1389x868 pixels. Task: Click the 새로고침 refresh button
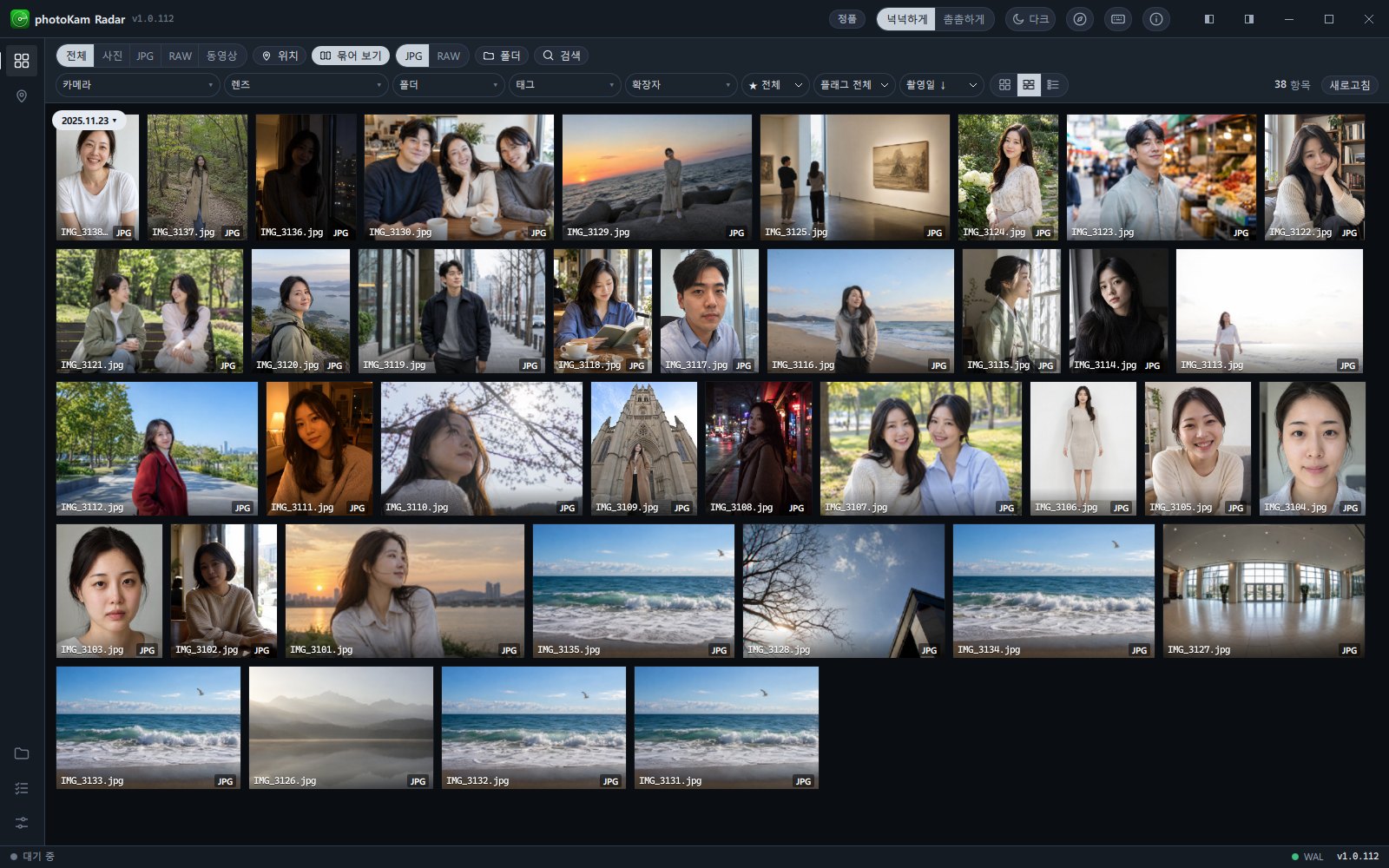coord(1350,84)
